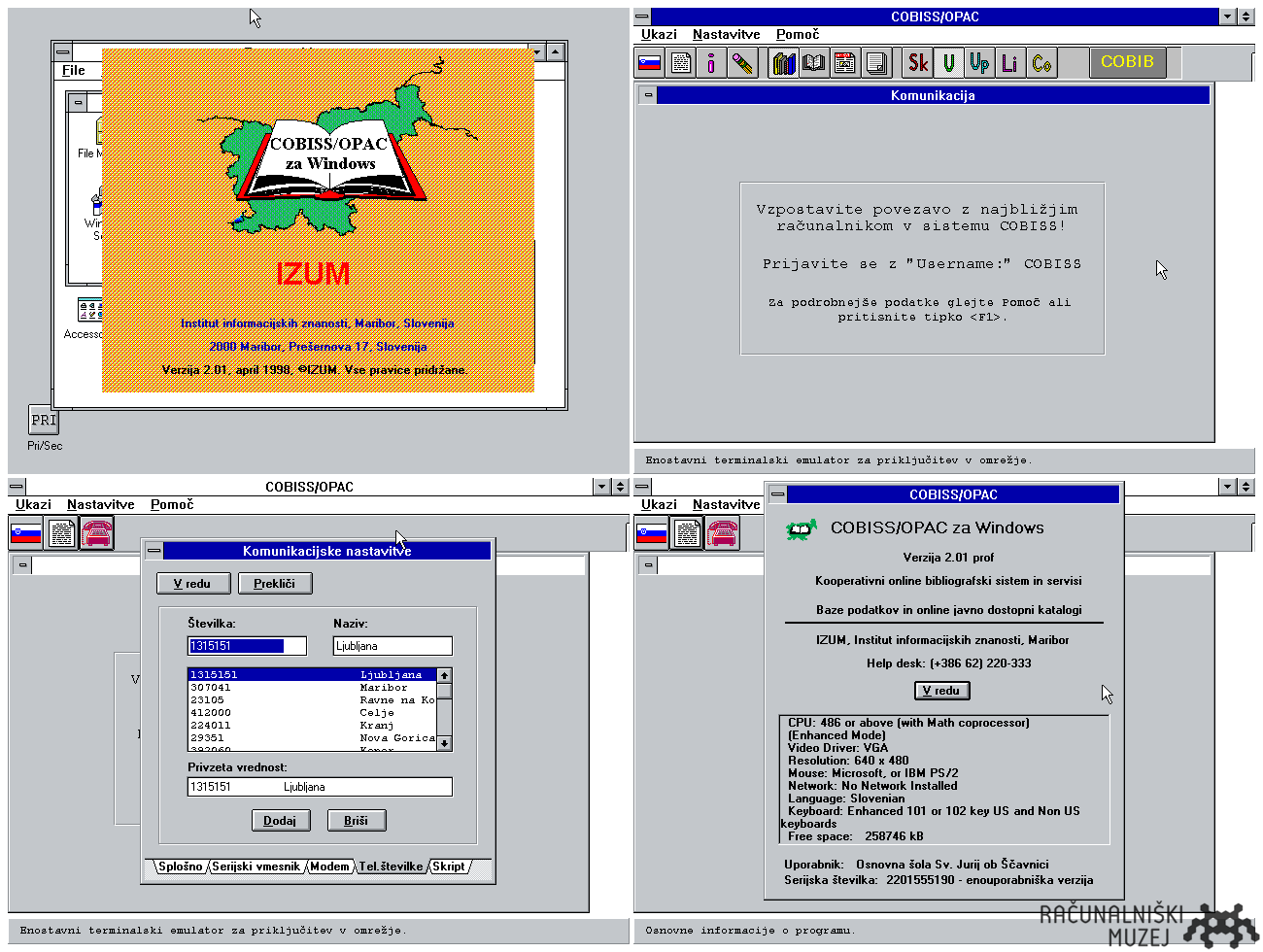Screen dimensions: 1263x952
Task: Switch to the Modem tab
Action: point(329,867)
